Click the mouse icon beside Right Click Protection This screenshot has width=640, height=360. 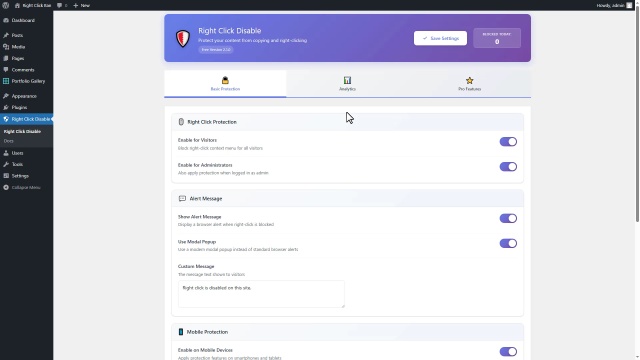pyautogui.click(x=181, y=122)
